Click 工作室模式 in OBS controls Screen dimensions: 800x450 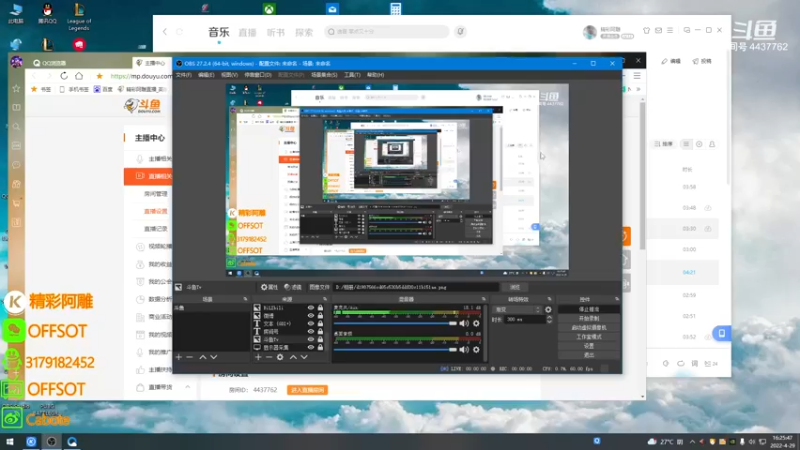tap(589, 337)
